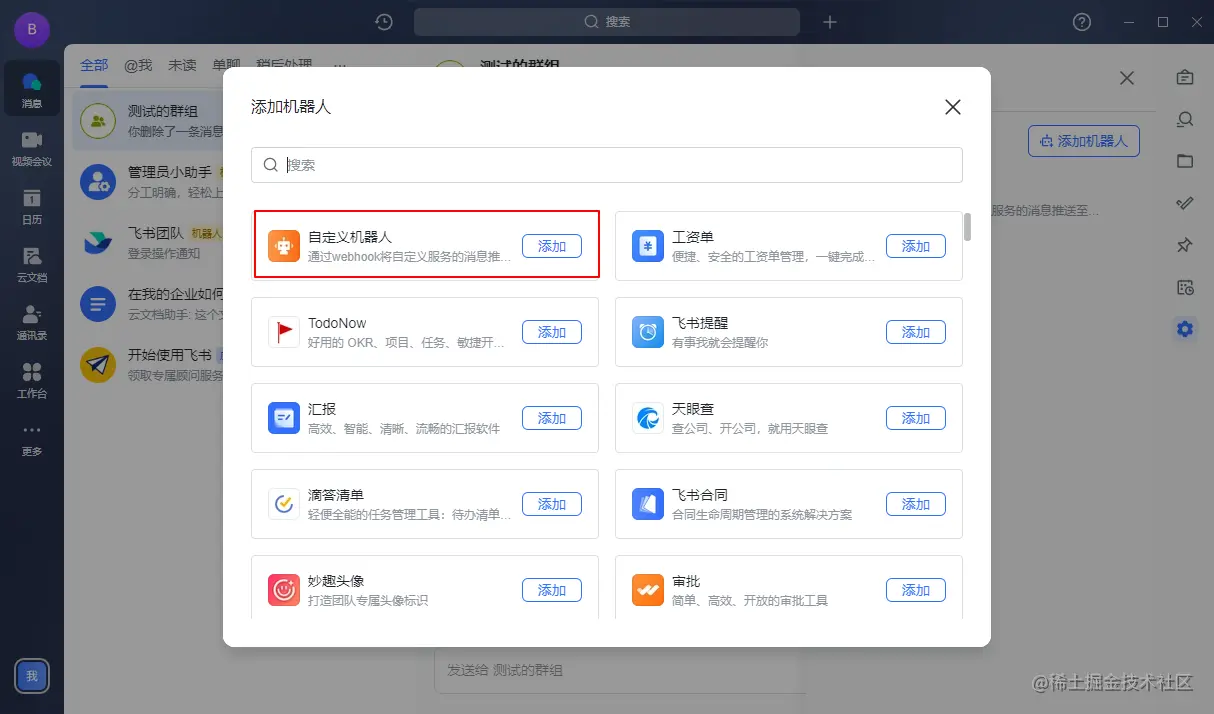Click the 自定义机器人 title text
The height and width of the screenshot is (714, 1214).
coord(350,237)
